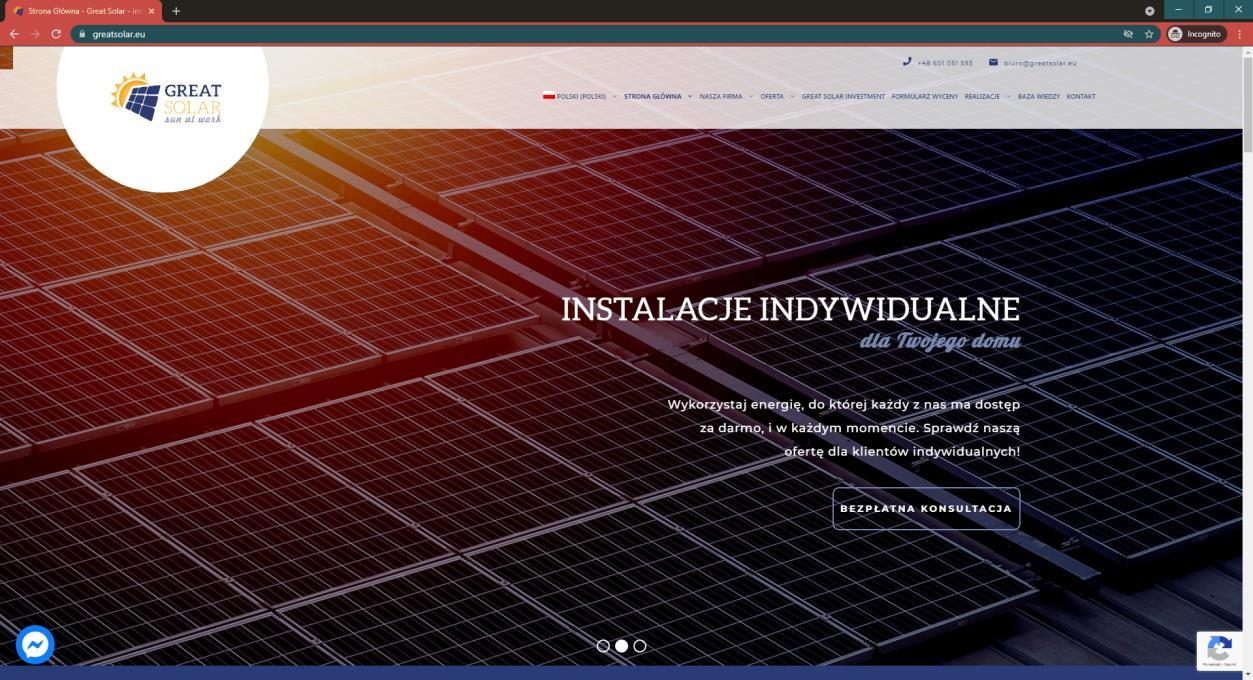Bookmark this page with the star icon
Image resolution: width=1253 pixels, height=680 pixels.
1150,33
